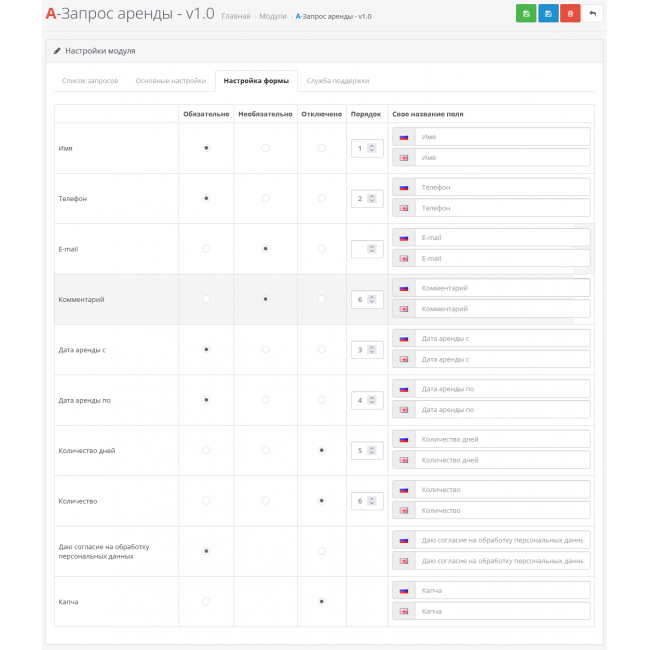Click the Russian flag icon in Имя row
Viewport: 650px width, 650px height.
coord(404,137)
